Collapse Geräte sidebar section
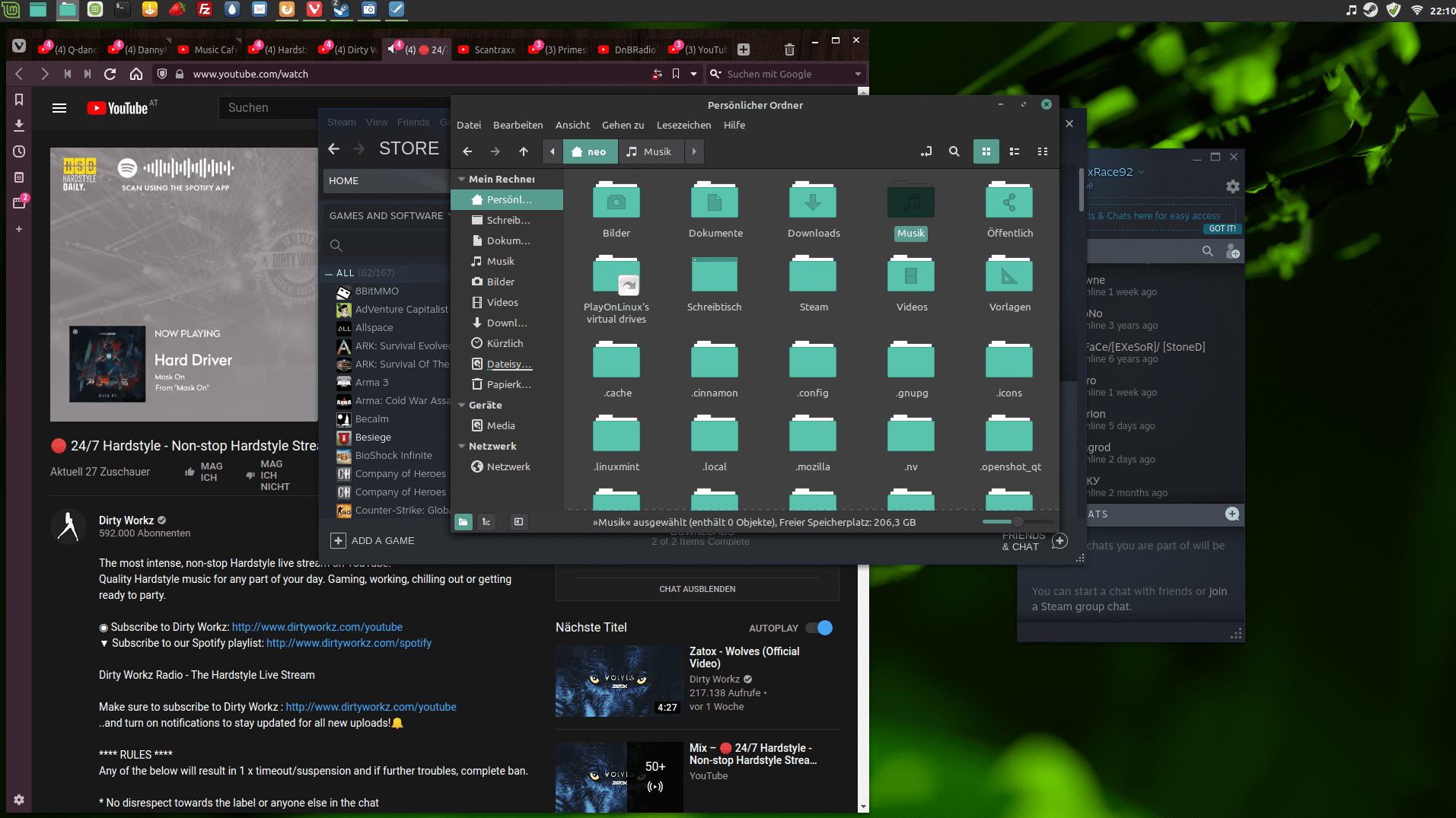Image resolution: width=1456 pixels, height=818 pixels. [x=462, y=406]
